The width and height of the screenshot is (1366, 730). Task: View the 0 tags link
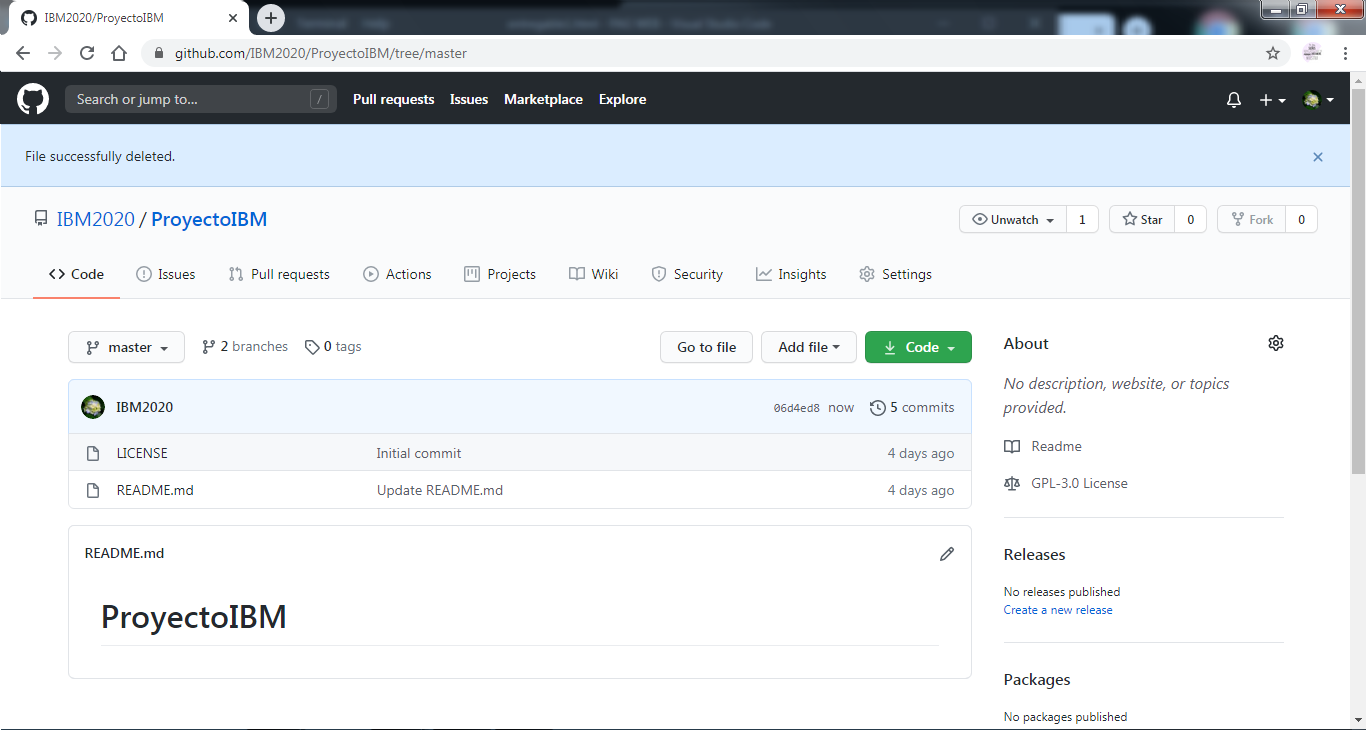point(334,347)
